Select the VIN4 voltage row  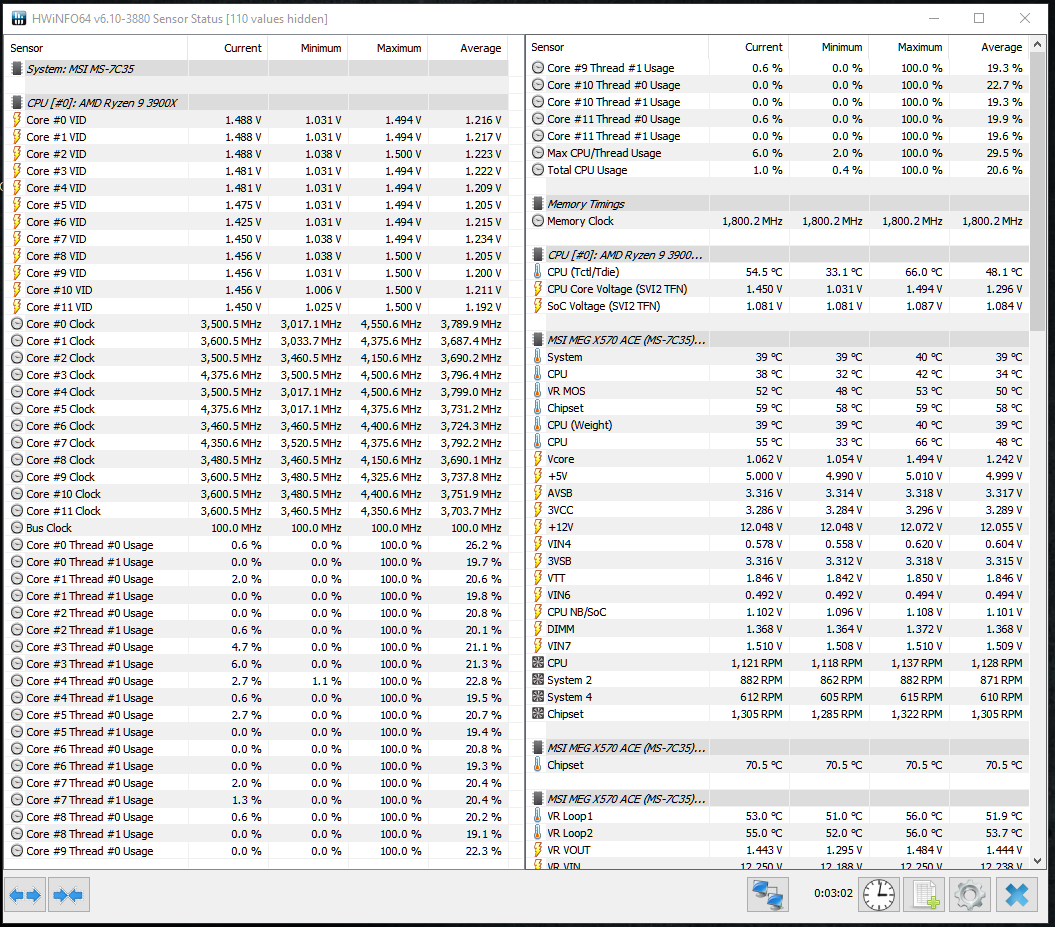778,544
